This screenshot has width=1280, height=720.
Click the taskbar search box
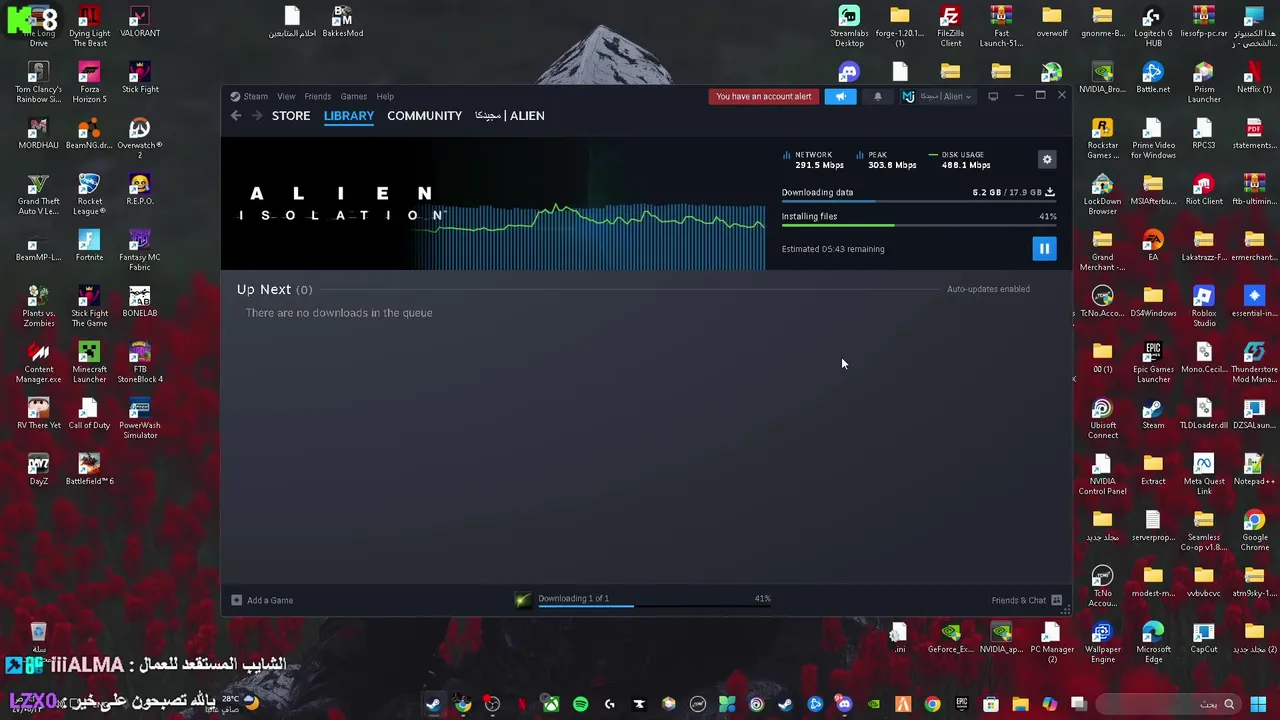pos(1168,705)
